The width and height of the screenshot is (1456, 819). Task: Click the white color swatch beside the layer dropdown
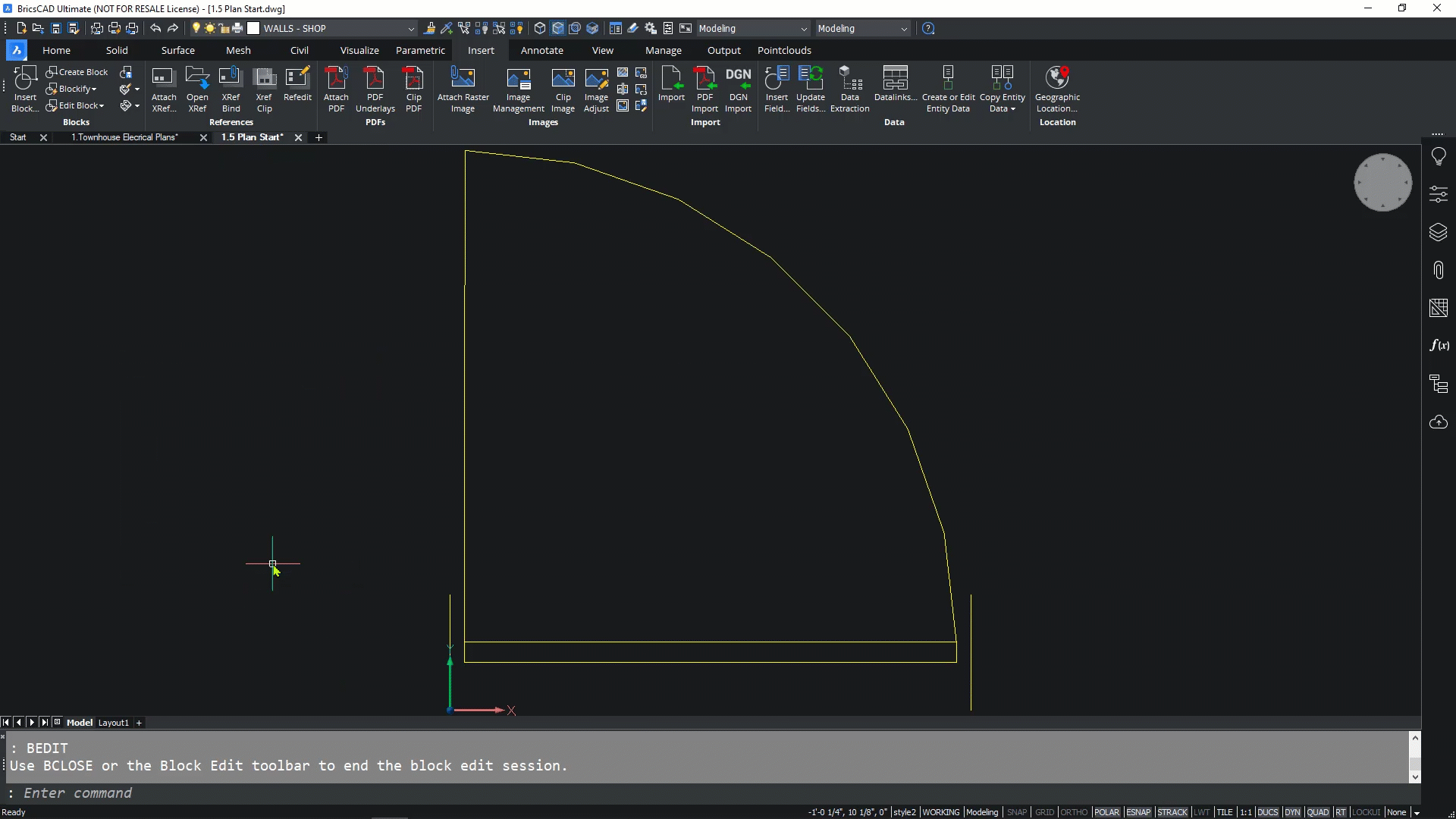[254, 28]
